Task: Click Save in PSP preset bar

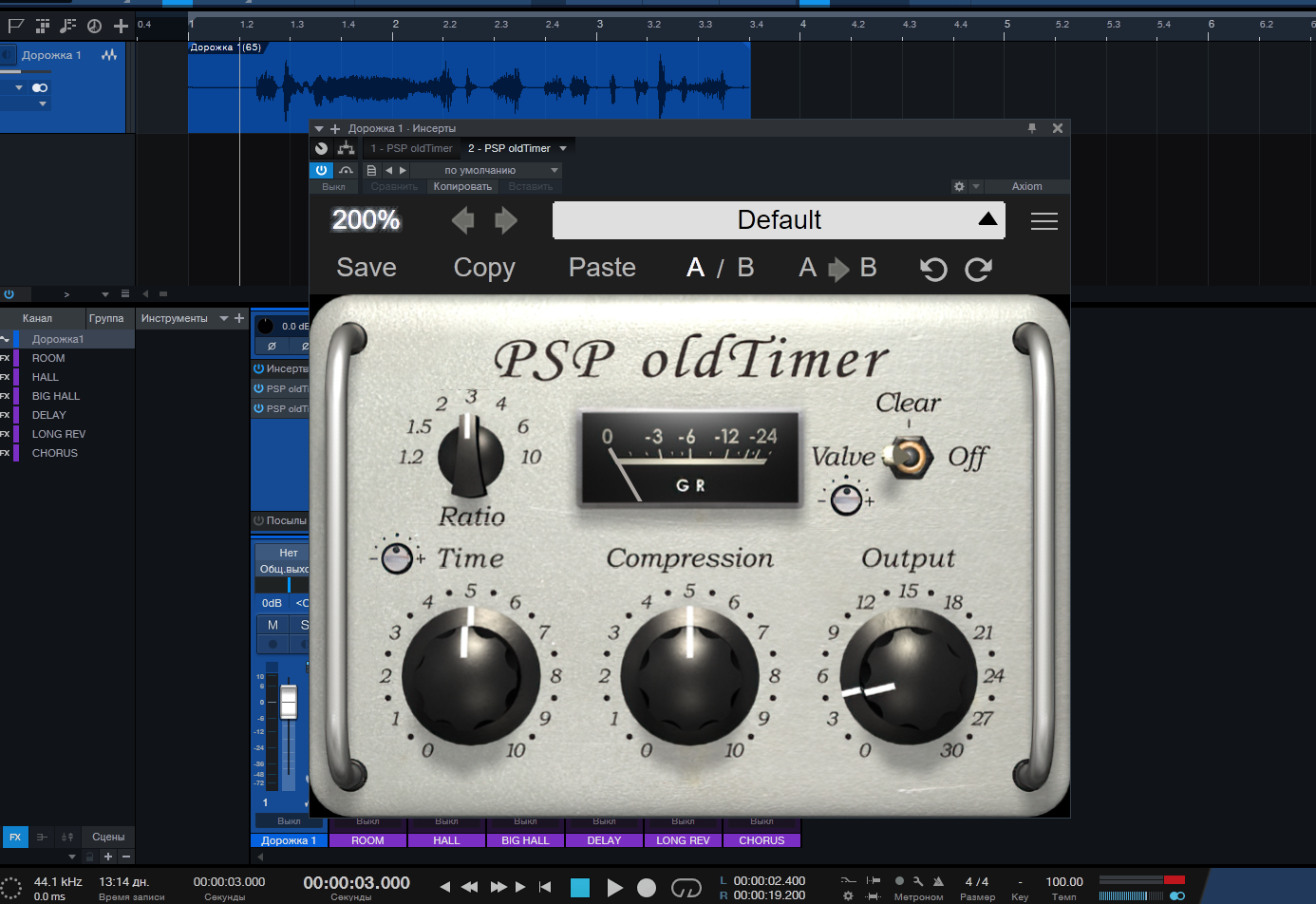Action: point(367,268)
